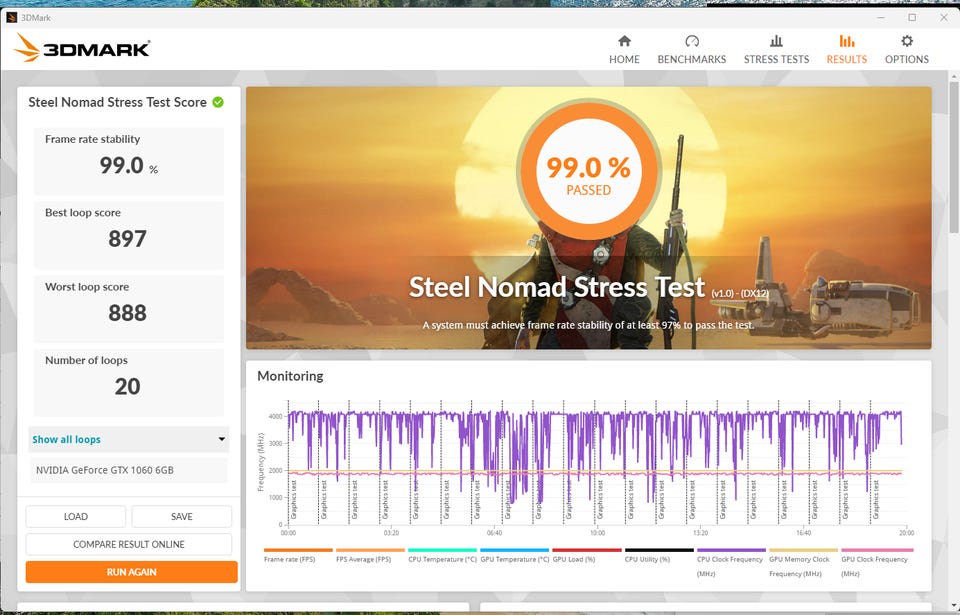Minimize the 3DMark window

click(x=881, y=18)
